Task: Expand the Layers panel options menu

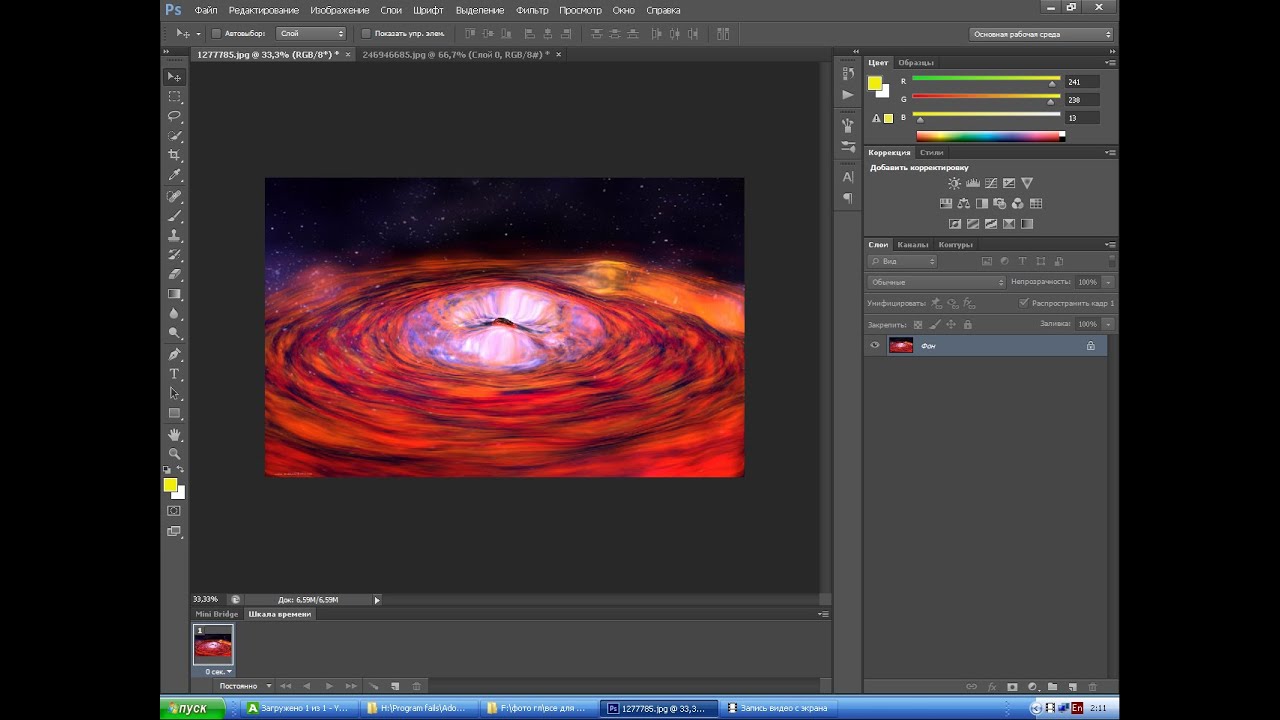Action: click(x=1110, y=244)
